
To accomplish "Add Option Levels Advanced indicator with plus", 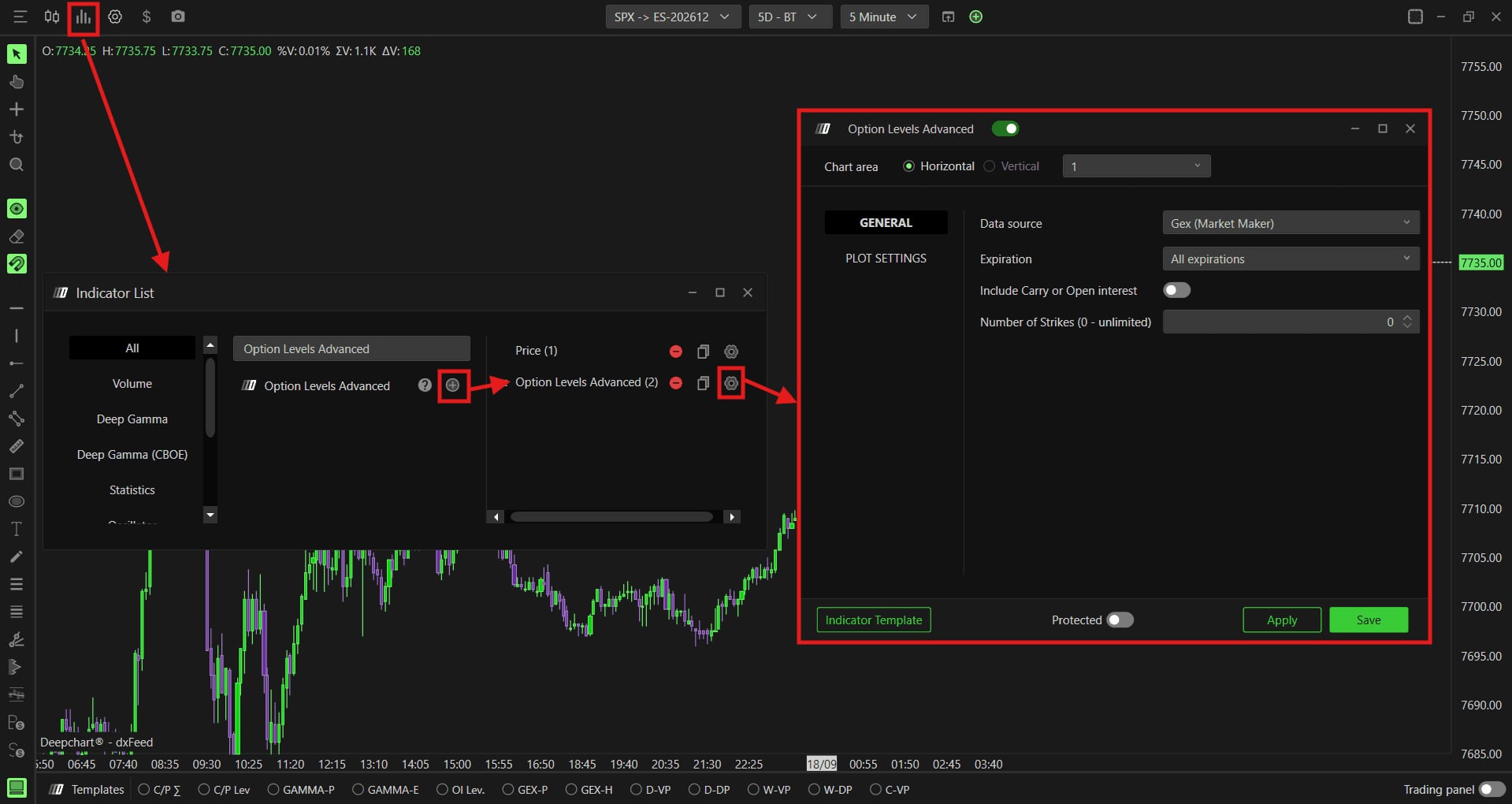I will click(x=453, y=385).
